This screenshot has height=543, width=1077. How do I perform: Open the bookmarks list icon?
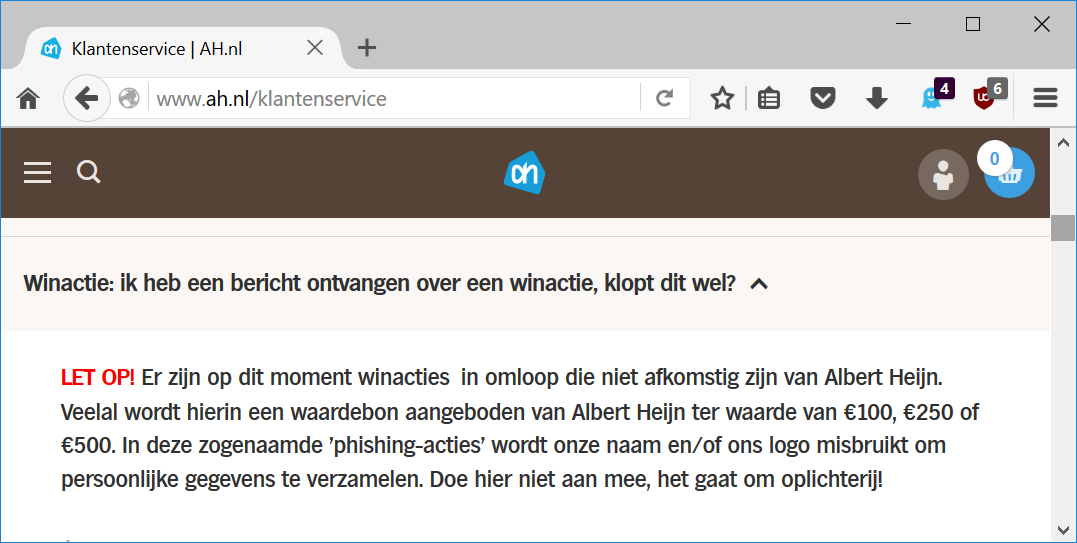(769, 98)
